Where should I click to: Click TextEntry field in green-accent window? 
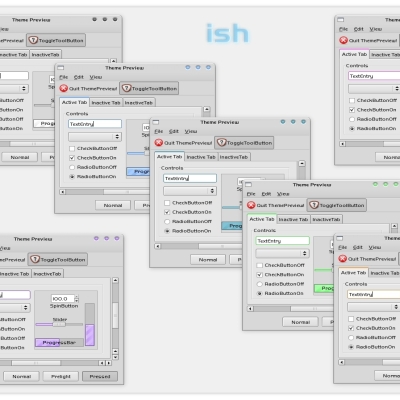[x=283, y=241]
